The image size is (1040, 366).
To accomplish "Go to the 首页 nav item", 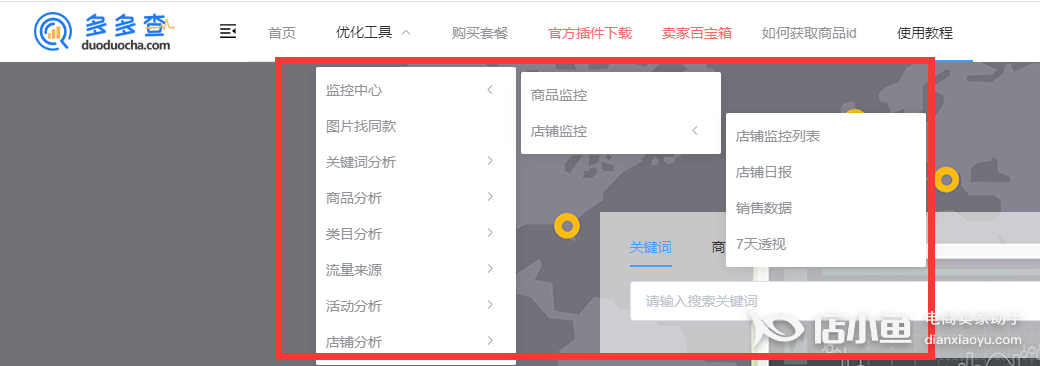I will pyautogui.click(x=282, y=32).
